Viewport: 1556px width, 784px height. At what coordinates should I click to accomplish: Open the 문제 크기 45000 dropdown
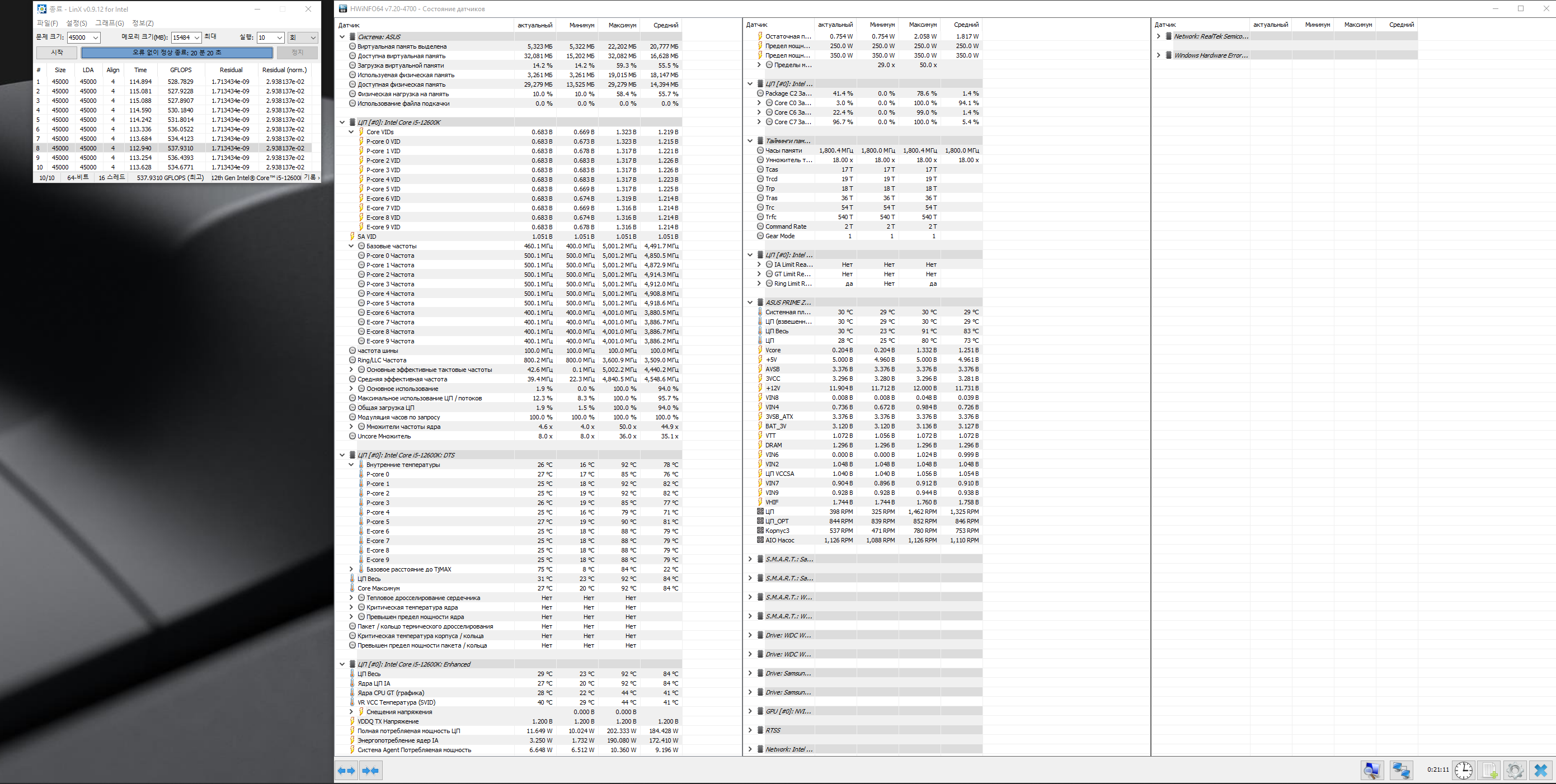point(96,37)
